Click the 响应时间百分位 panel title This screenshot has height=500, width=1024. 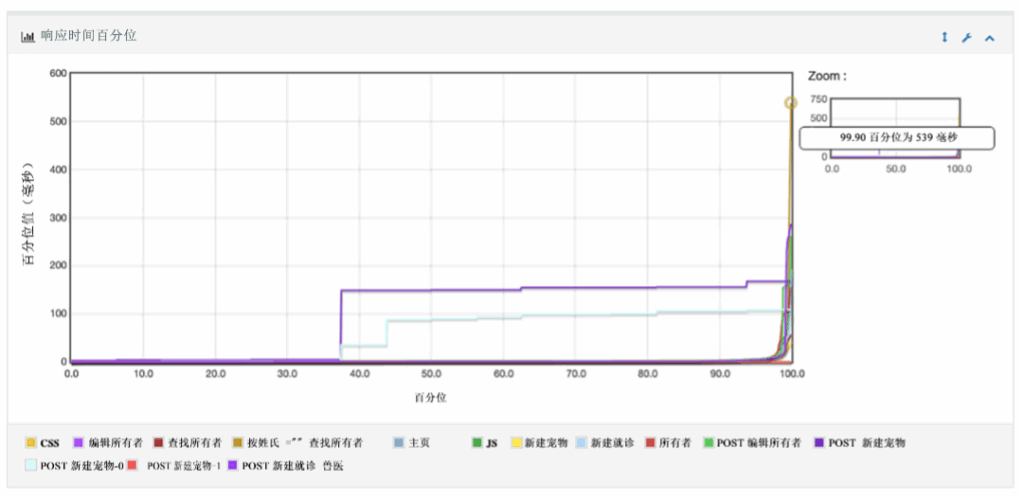click(88, 36)
